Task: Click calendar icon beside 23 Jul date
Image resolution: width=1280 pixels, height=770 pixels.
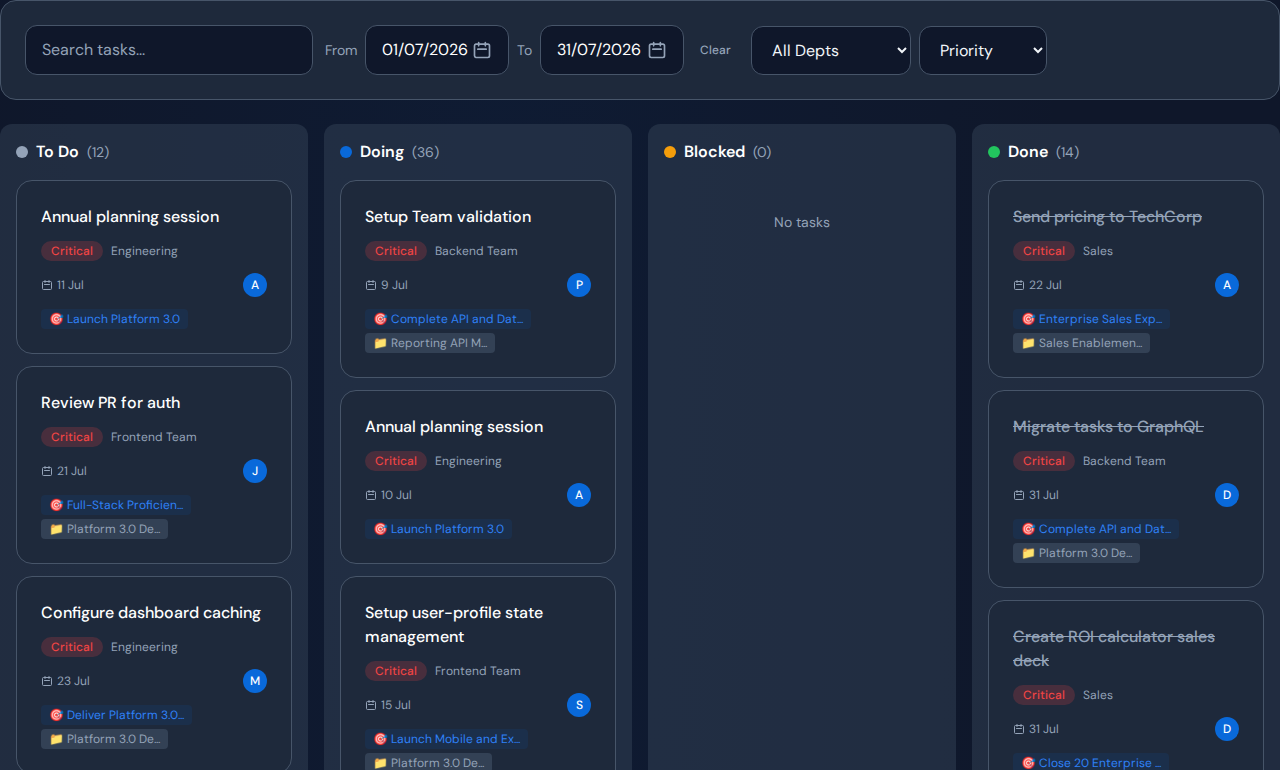Action: (47, 681)
